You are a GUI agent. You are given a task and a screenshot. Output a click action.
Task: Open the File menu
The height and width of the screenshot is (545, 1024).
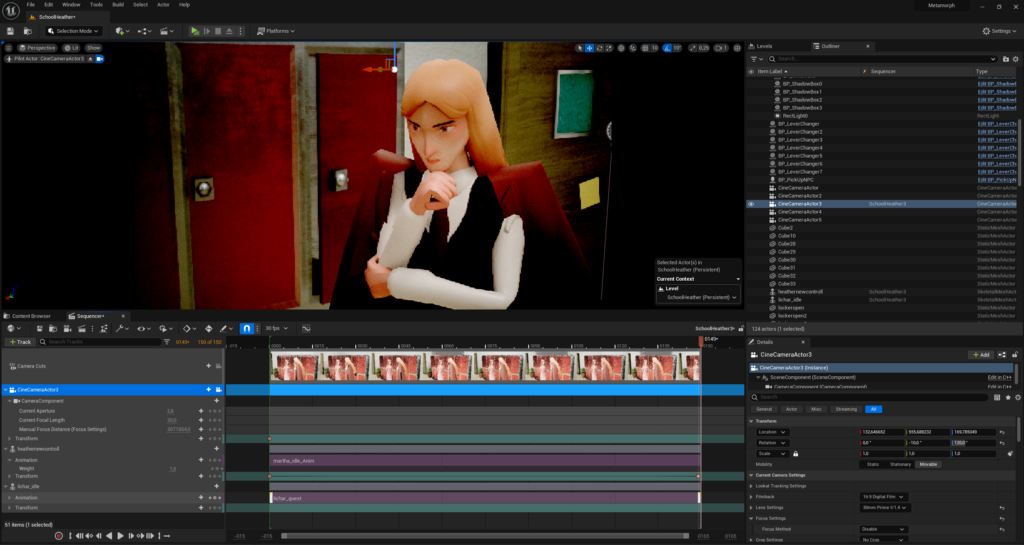click(31, 5)
